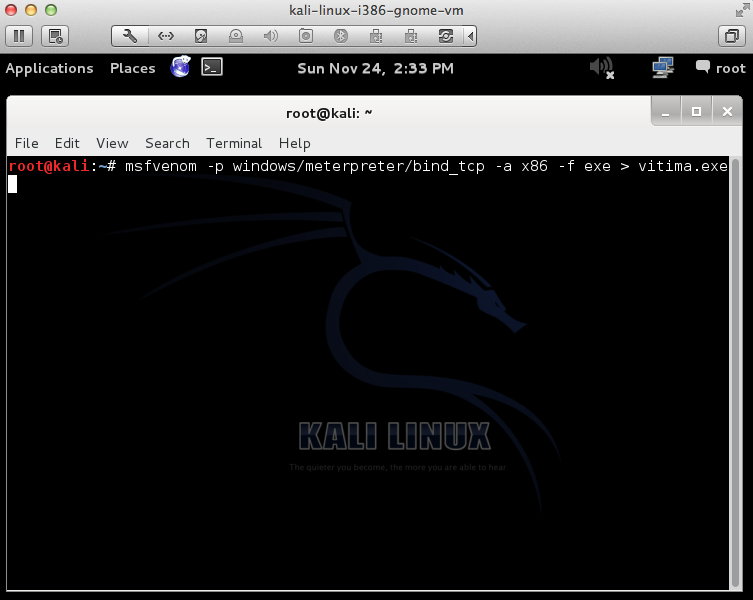
Task: Close the root@kali terminal window
Action: (727, 111)
